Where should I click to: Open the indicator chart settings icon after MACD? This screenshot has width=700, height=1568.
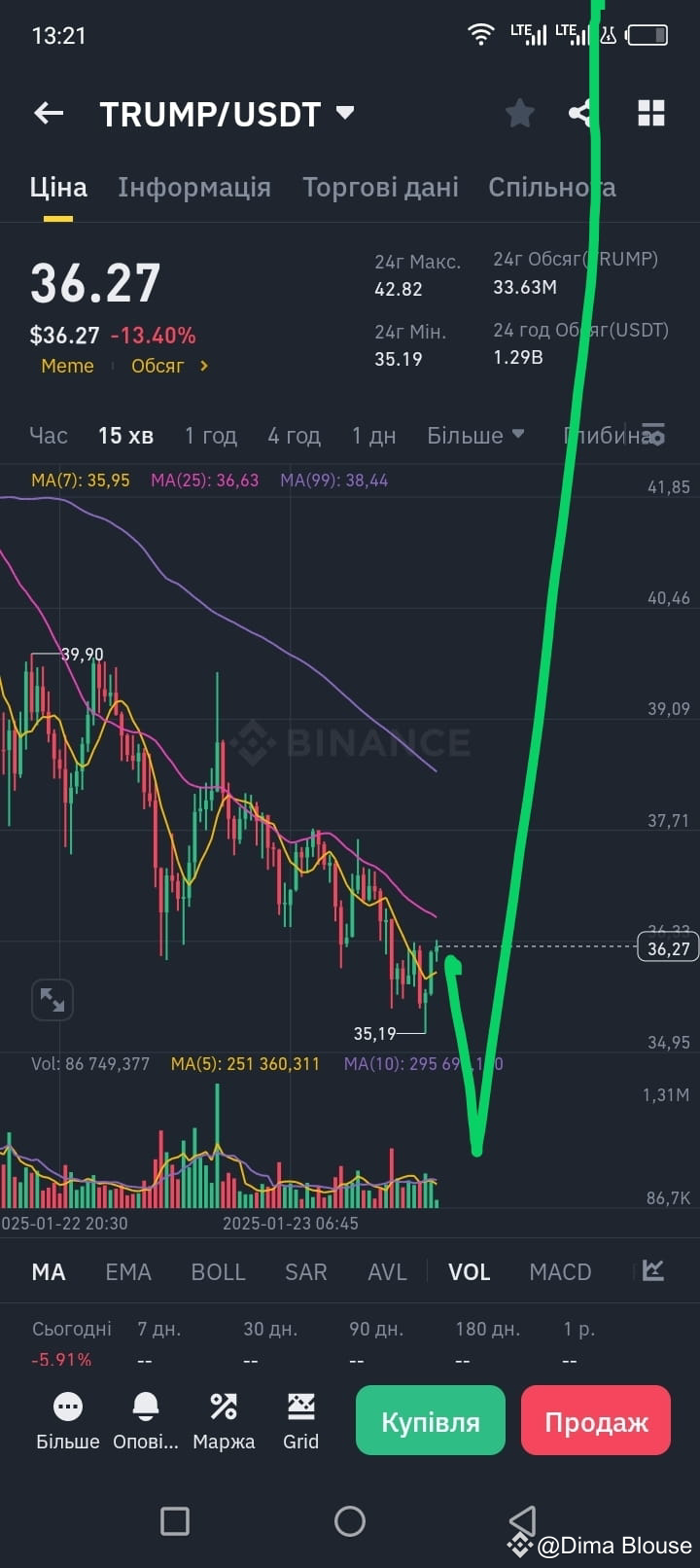point(653,1270)
